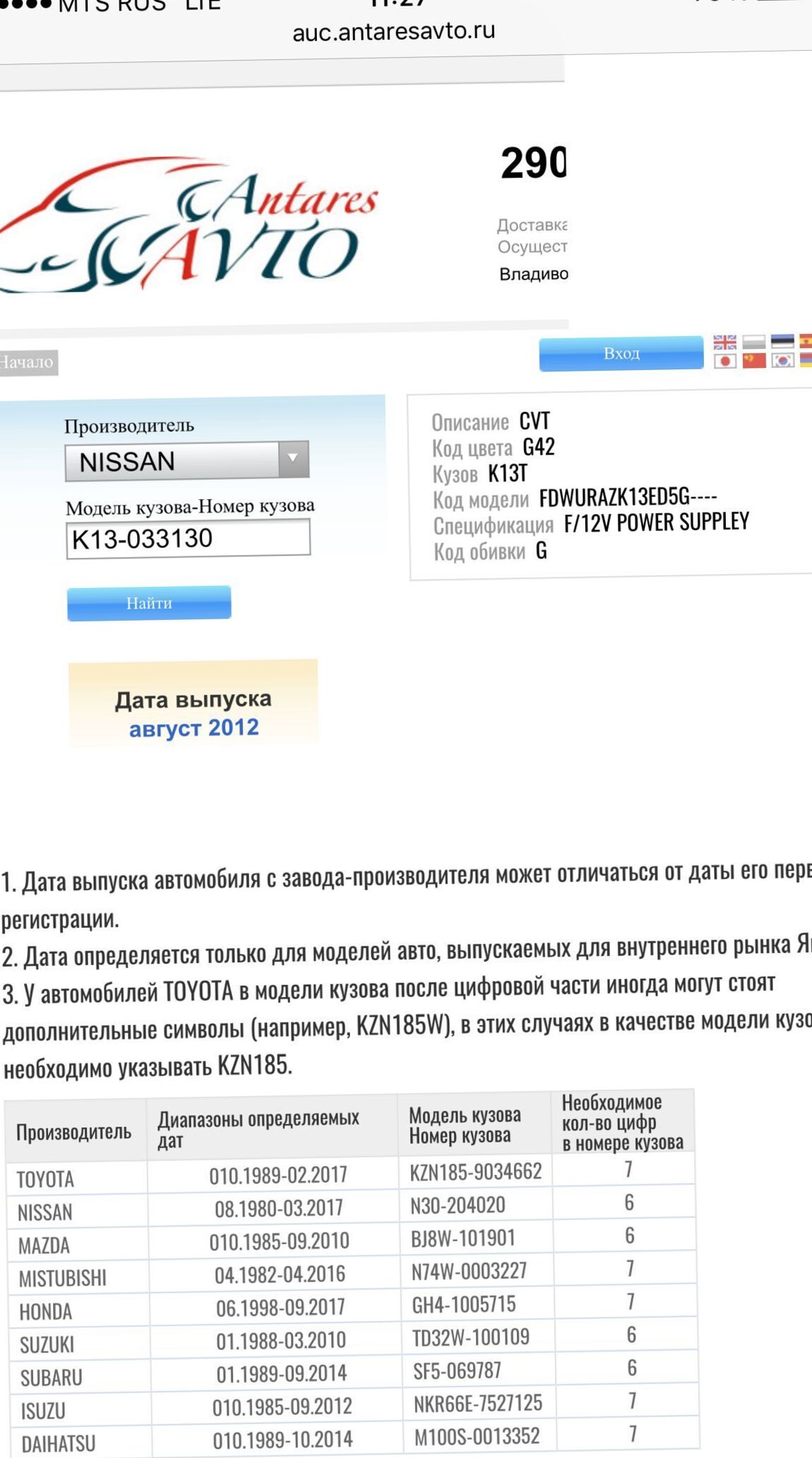Click the example number "M100S-0013352"
Screen dimensions: 812x1458
pyautogui.click(x=477, y=1436)
